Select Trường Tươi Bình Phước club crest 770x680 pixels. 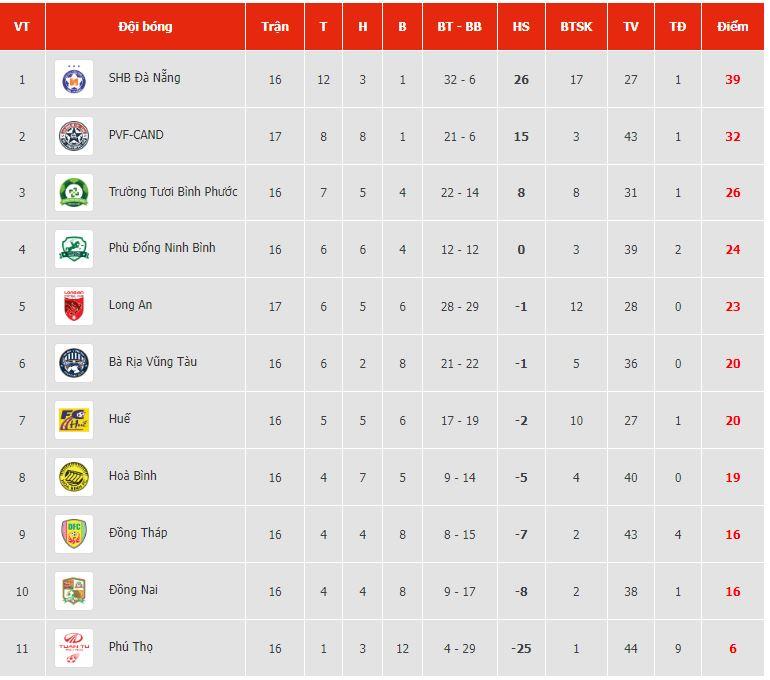74,193
